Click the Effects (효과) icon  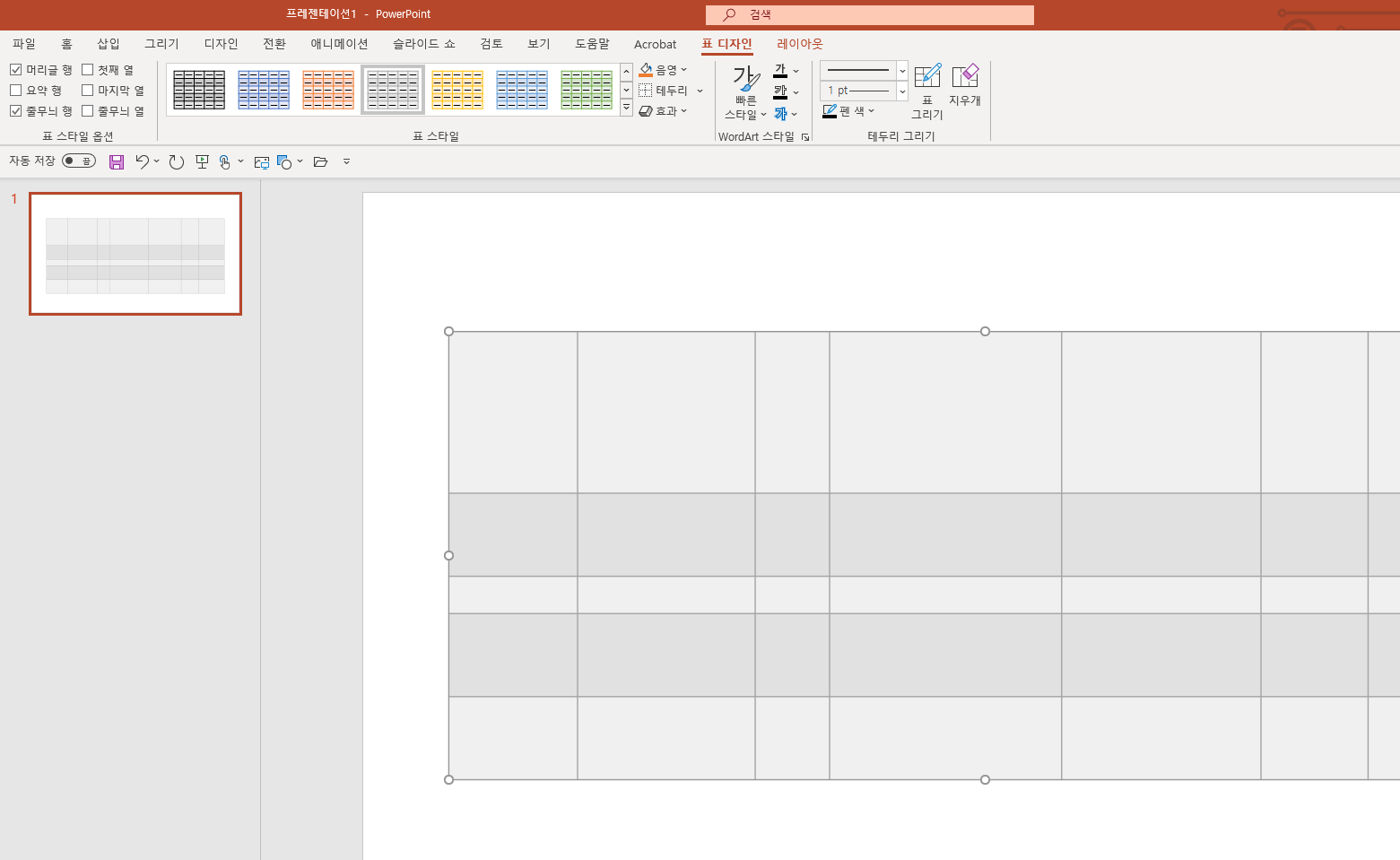click(x=646, y=111)
